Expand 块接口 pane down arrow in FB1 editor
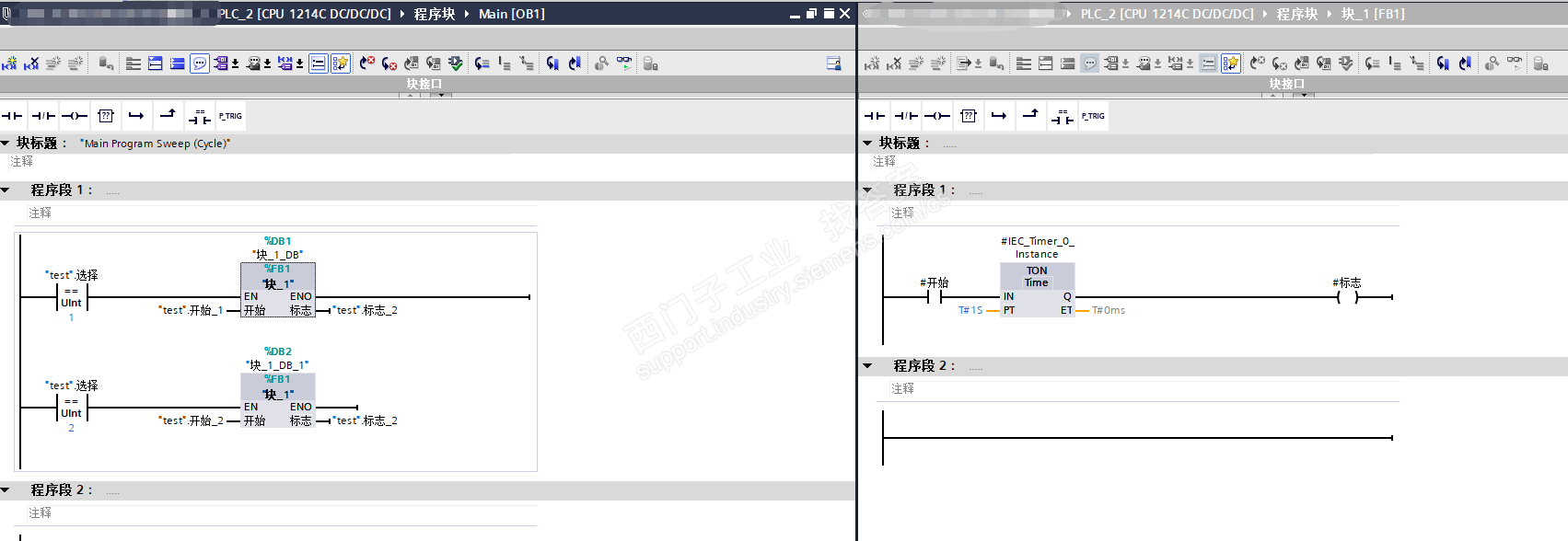The width and height of the screenshot is (1568, 541). 1302,95
